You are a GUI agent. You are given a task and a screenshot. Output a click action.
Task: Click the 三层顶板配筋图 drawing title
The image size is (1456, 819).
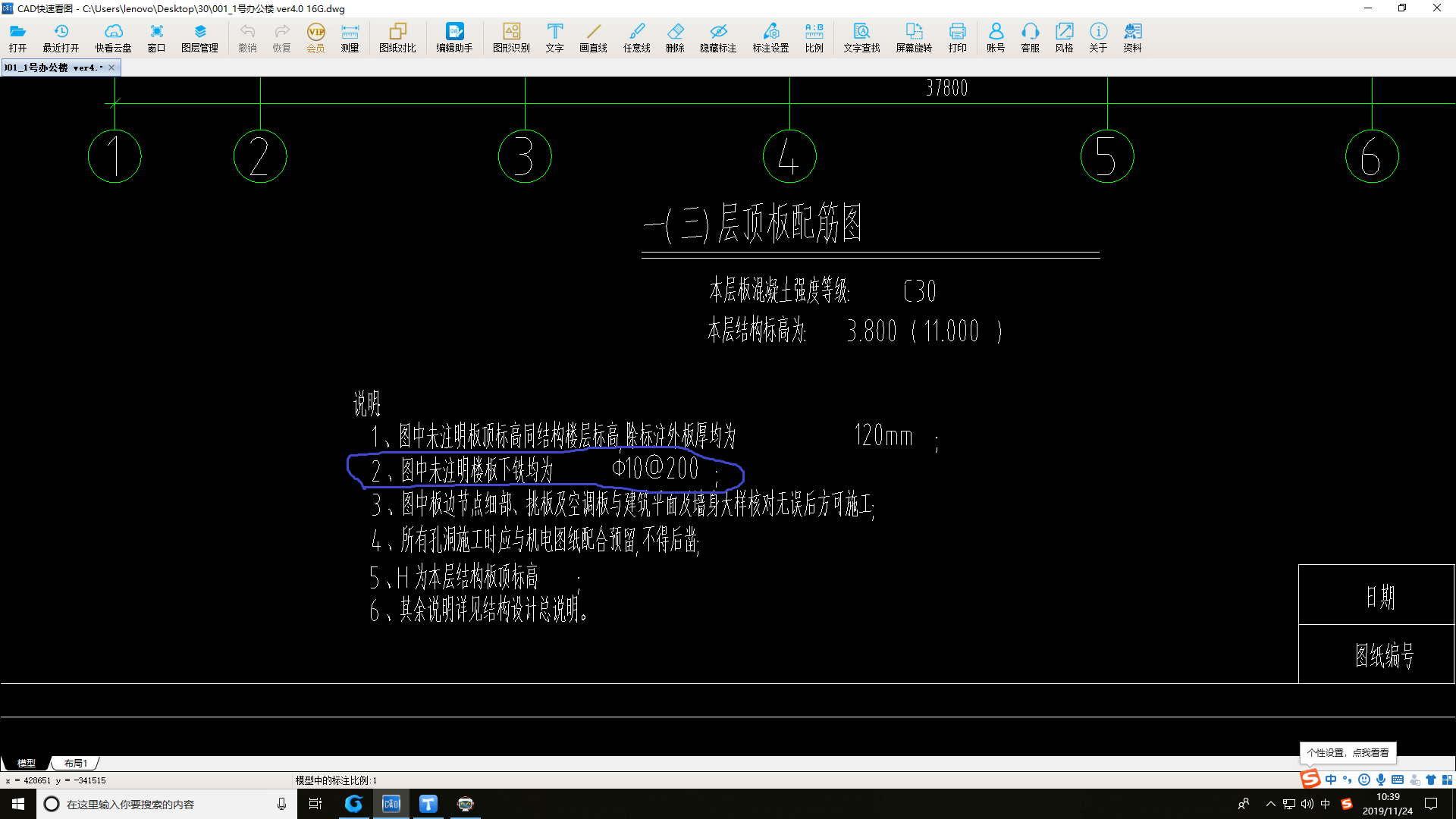click(752, 224)
